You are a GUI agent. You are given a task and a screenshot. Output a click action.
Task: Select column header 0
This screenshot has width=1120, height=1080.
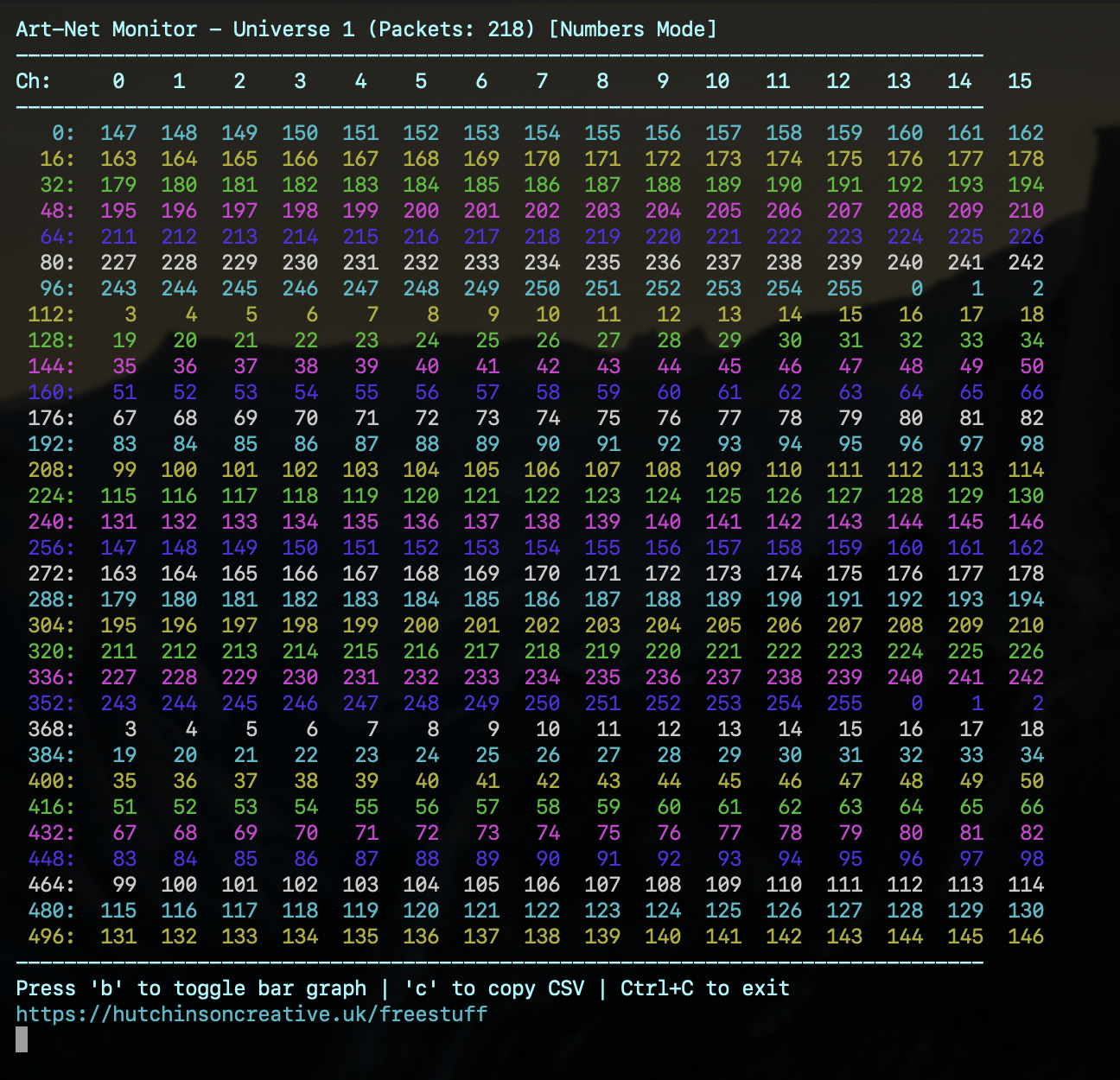(x=118, y=80)
